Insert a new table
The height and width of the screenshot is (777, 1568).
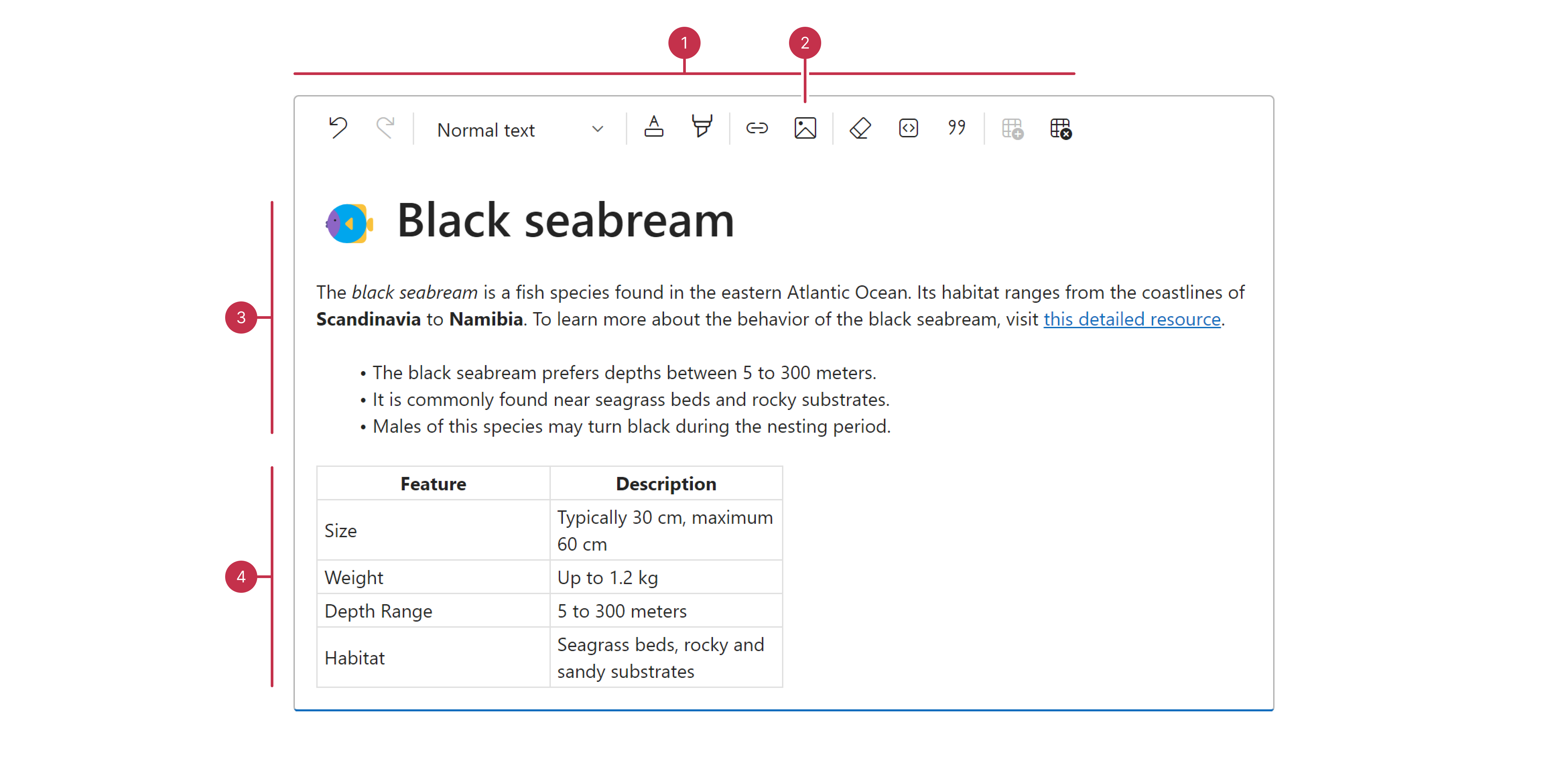(1012, 128)
